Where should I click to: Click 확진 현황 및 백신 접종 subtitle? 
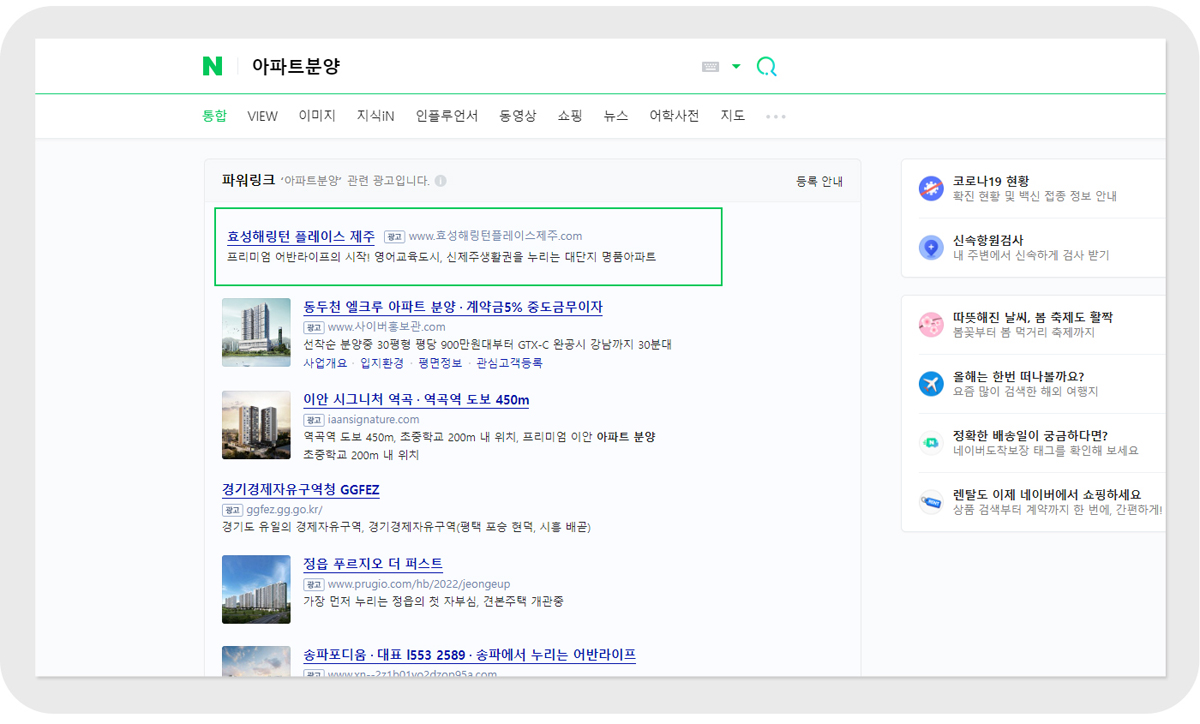[1034, 197]
